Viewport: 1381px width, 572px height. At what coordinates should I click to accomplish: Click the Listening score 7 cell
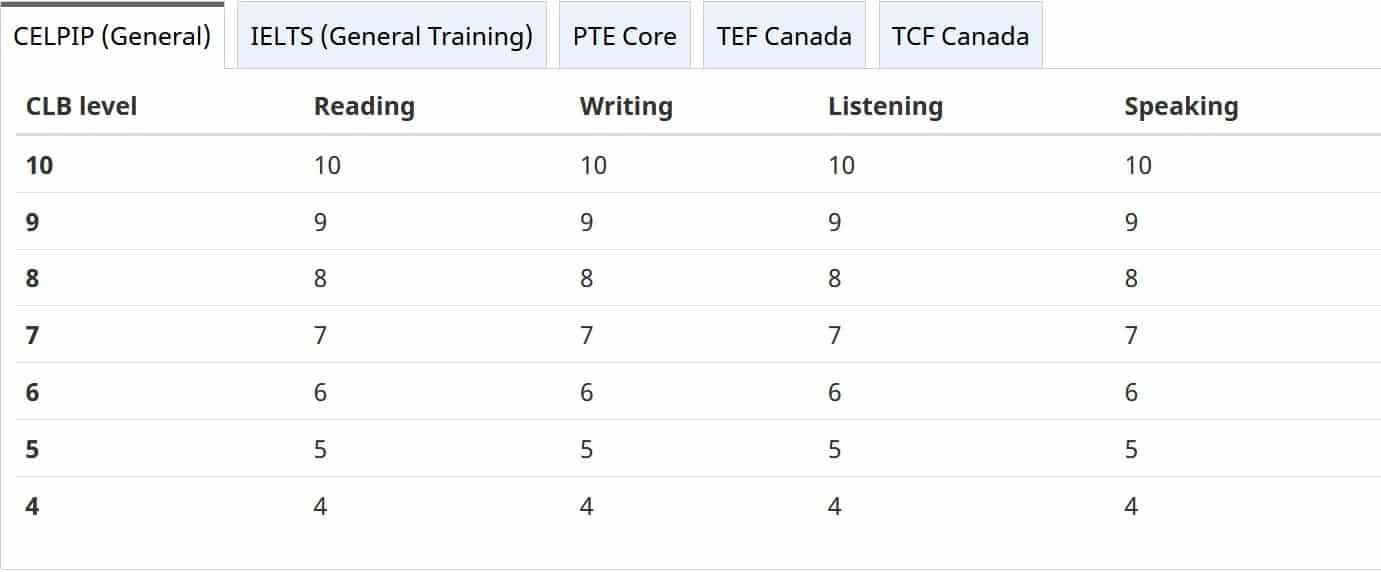[x=835, y=335]
